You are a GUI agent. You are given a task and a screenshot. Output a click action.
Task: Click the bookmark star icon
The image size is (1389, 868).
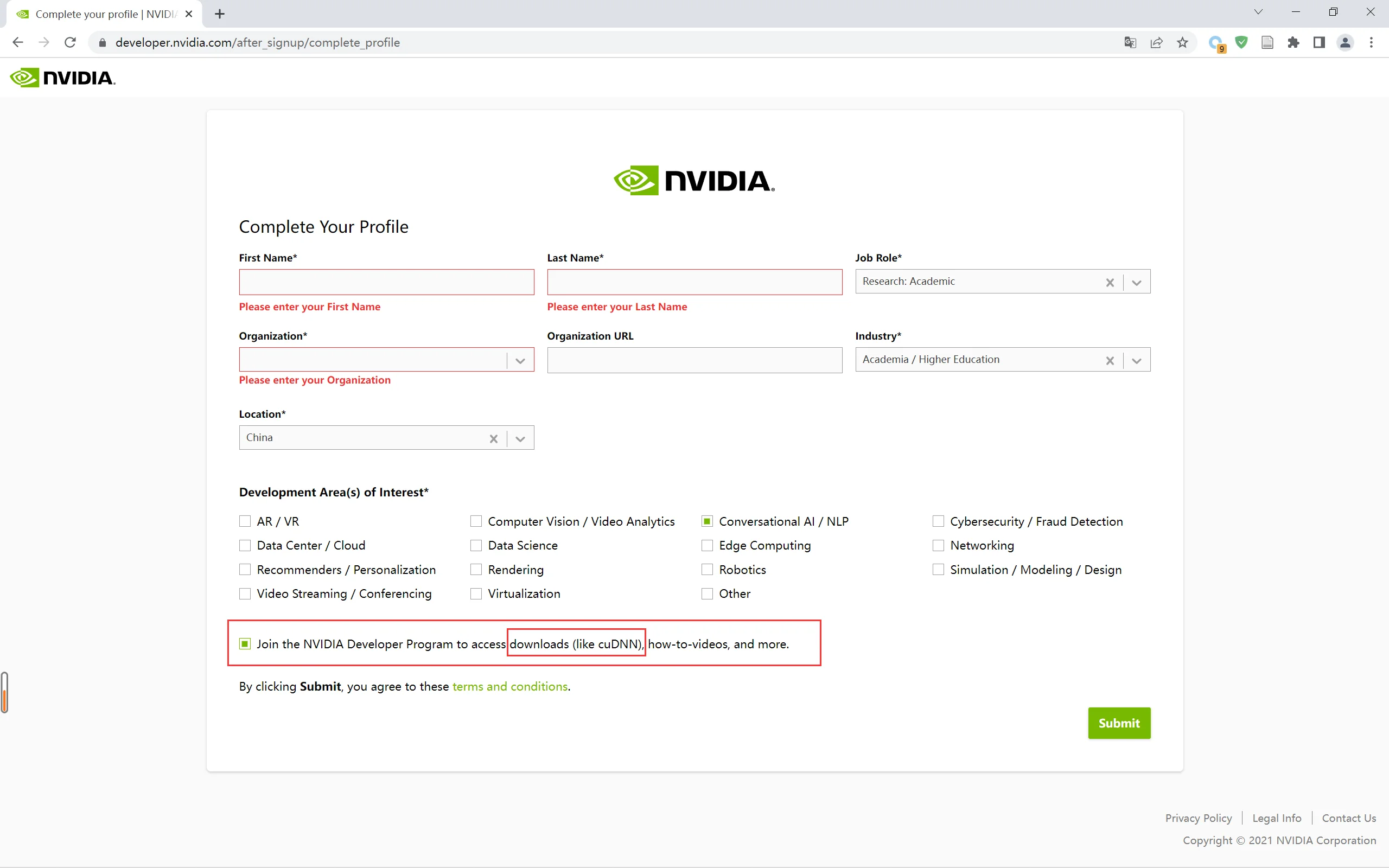click(1182, 42)
